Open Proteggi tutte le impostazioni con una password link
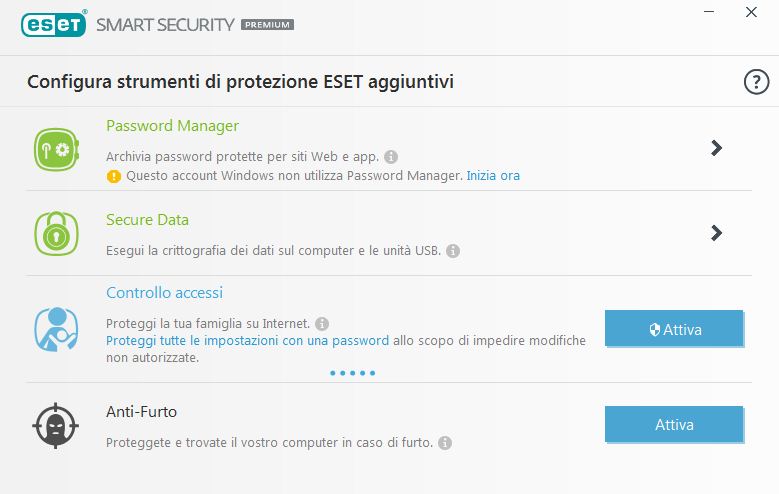 [x=248, y=341]
